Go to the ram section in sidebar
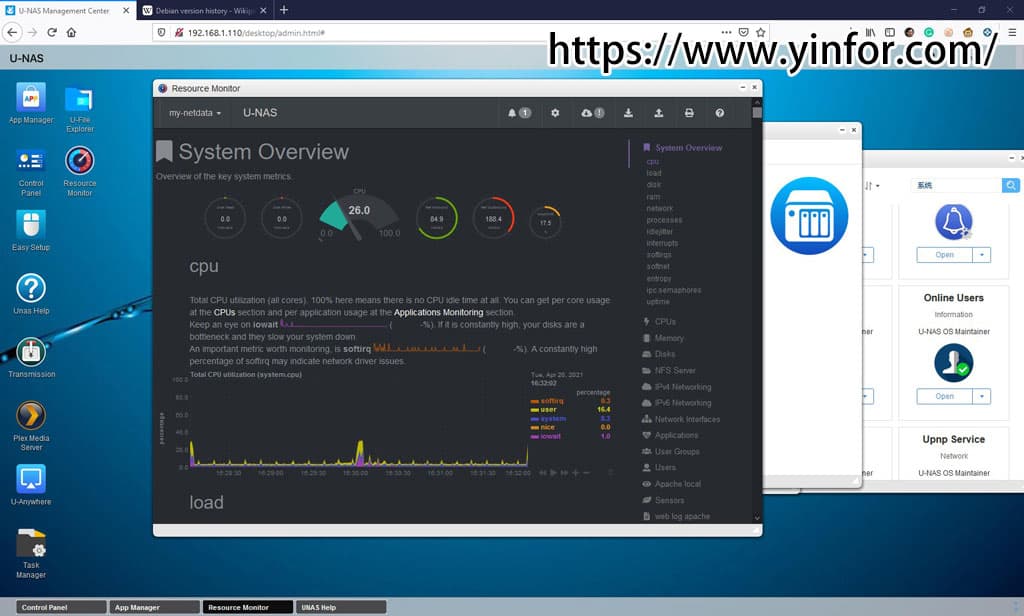The height and width of the screenshot is (616, 1024). tap(653, 197)
